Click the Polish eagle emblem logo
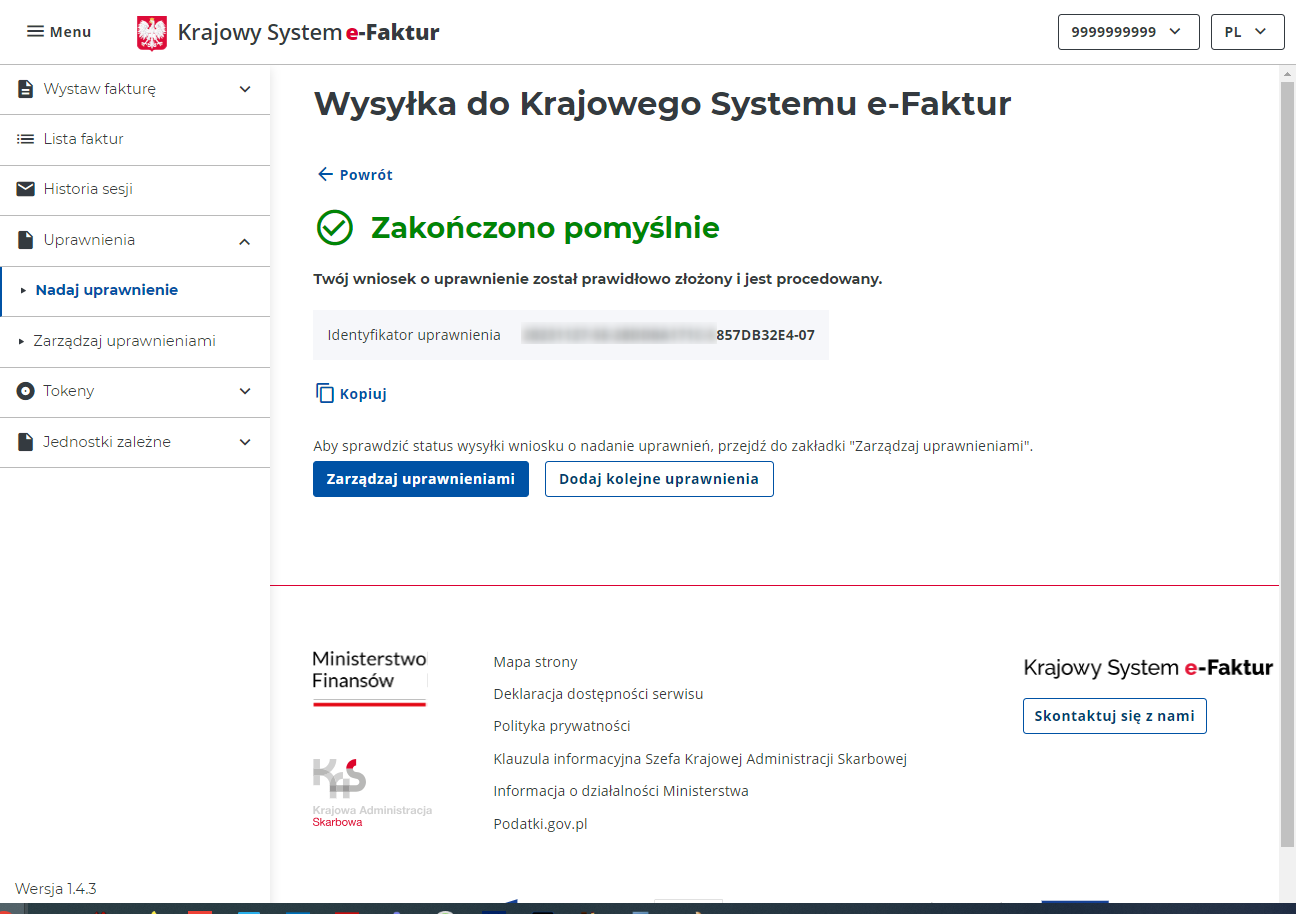Screen dimensions: 1296x914 click(x=152, y=33)
